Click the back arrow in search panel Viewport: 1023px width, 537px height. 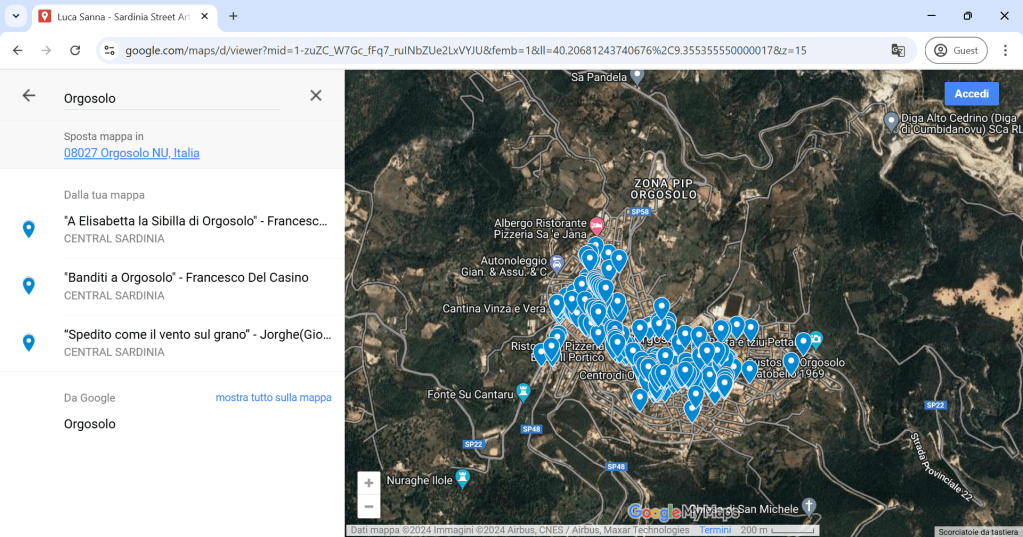pyautogui.click(x=29, y=96)
